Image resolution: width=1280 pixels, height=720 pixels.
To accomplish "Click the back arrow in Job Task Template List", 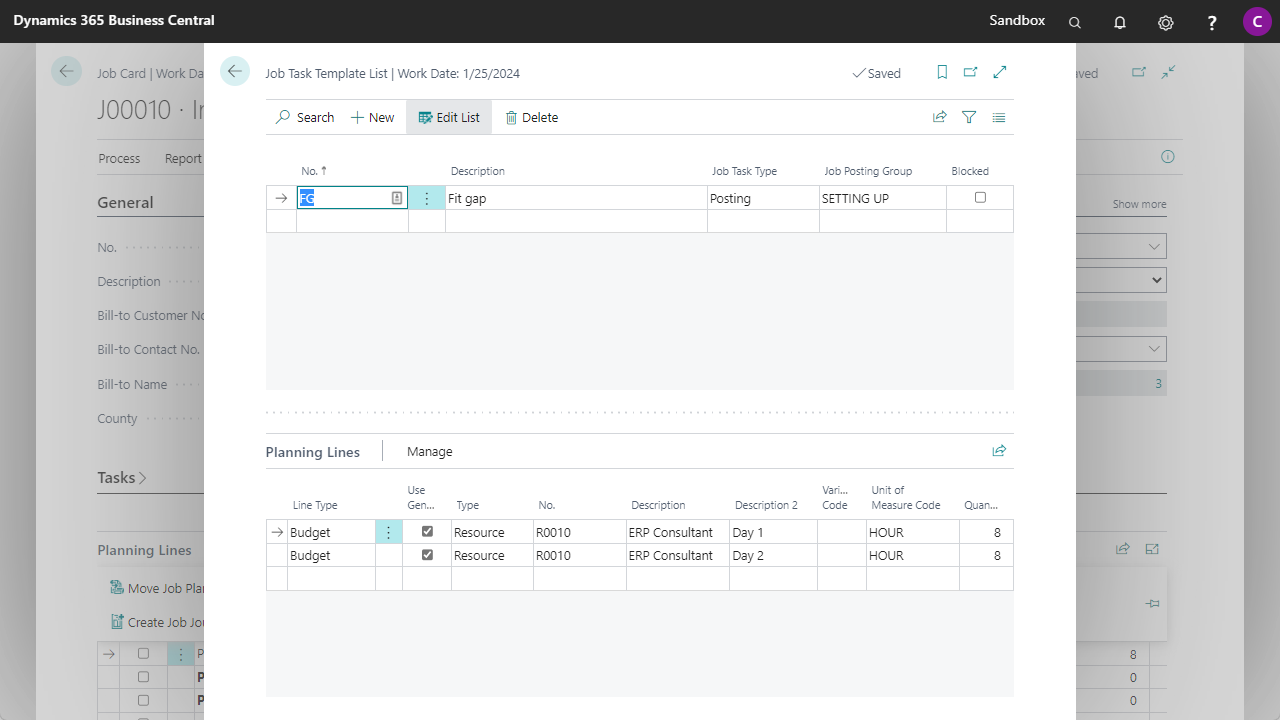I will (235, 72).
